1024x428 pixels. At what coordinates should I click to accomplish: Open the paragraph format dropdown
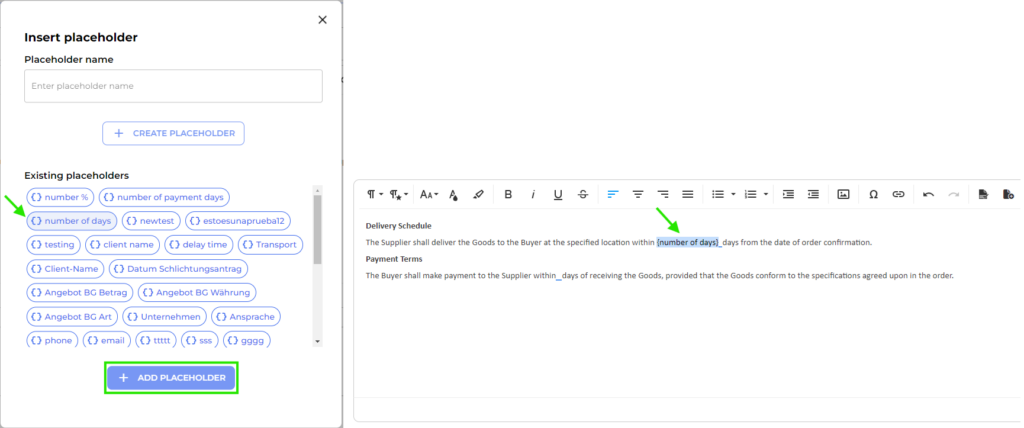[374, 194]
